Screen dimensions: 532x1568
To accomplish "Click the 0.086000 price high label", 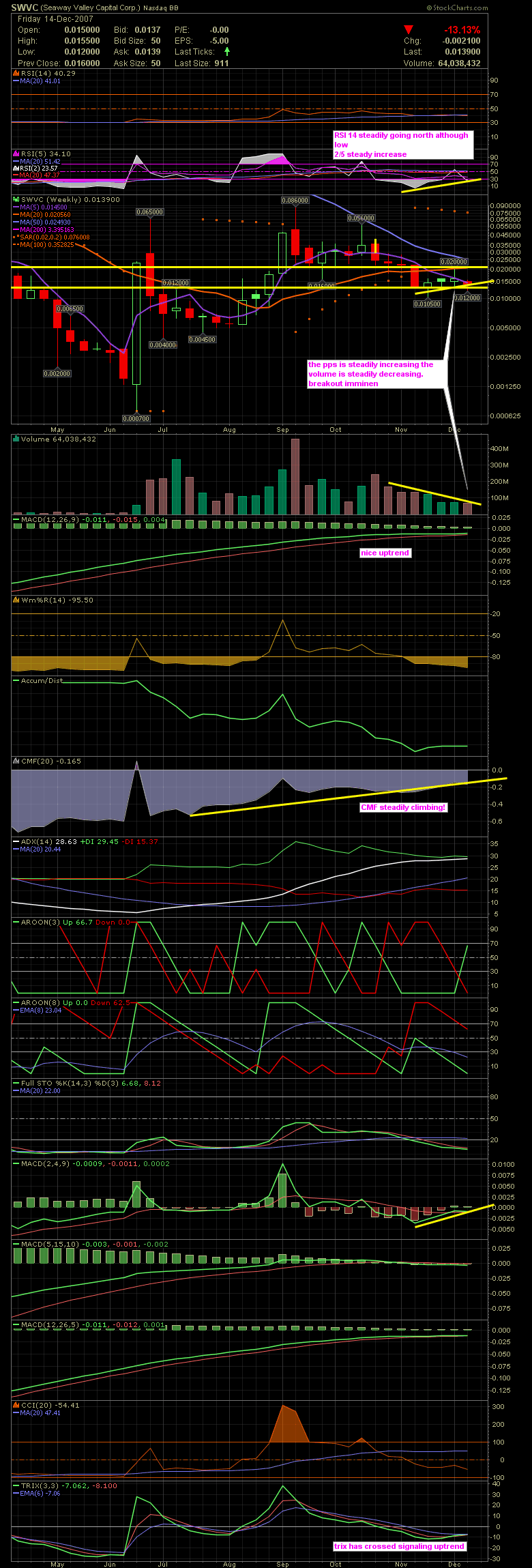I will click(295, 201).
